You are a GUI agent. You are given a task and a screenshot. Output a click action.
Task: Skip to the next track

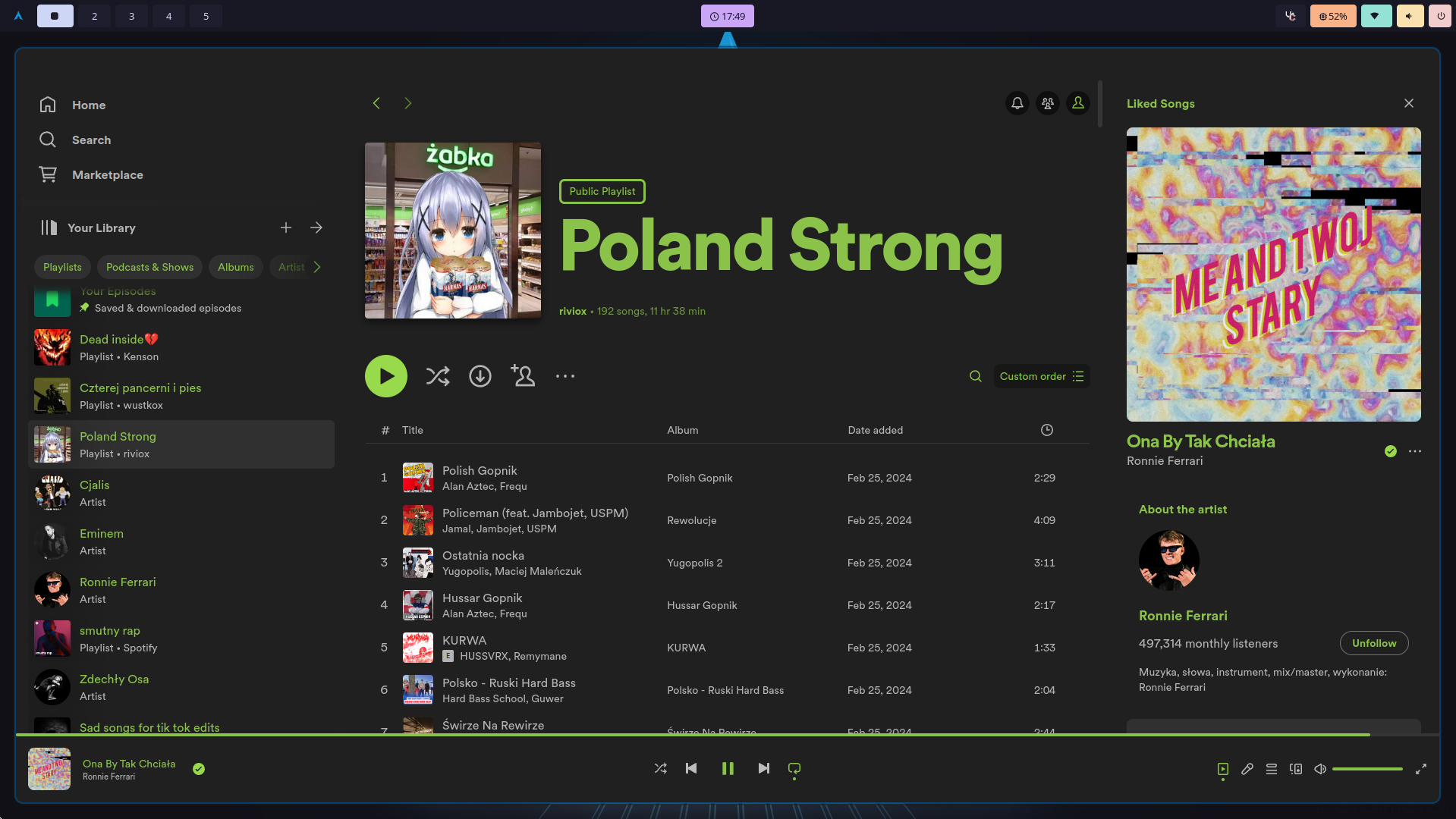pyautogui.click(x=764, y=768)
